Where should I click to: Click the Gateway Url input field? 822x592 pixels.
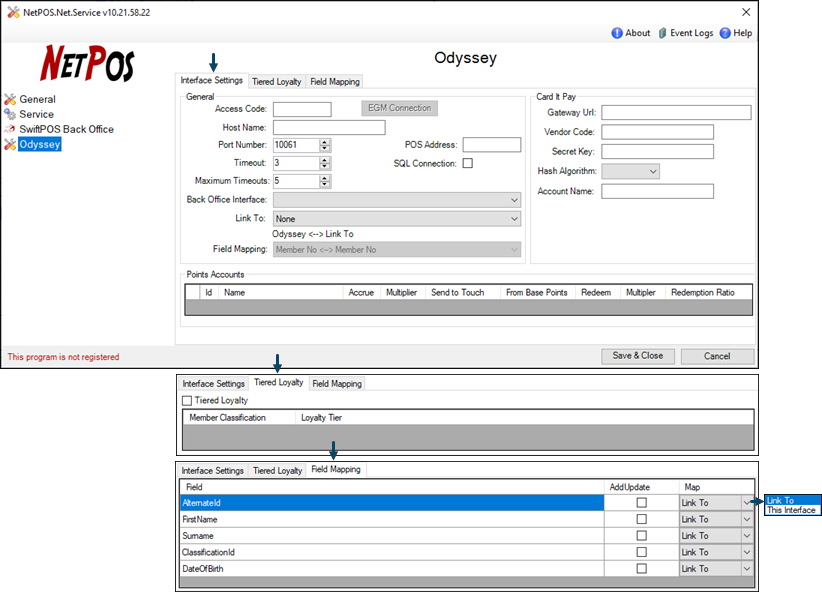[x=676, y=113]
